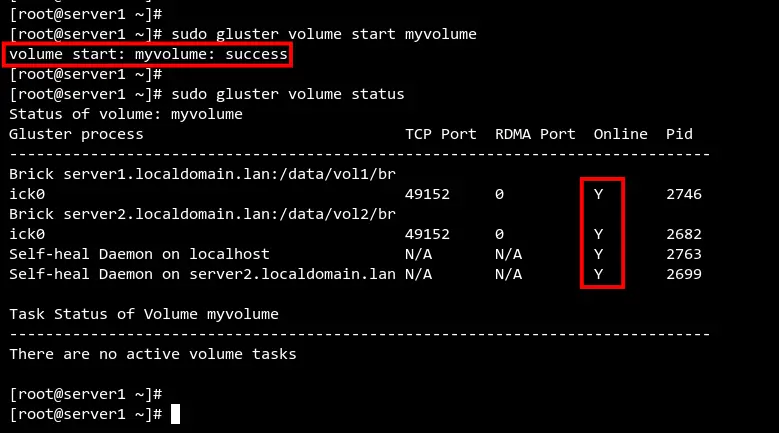Image resolution: width=779 pixels, height=433 pixels.
Task: Select the 'Task Status of Volume myvolume' heading
Action: click(x=143, y=314)
